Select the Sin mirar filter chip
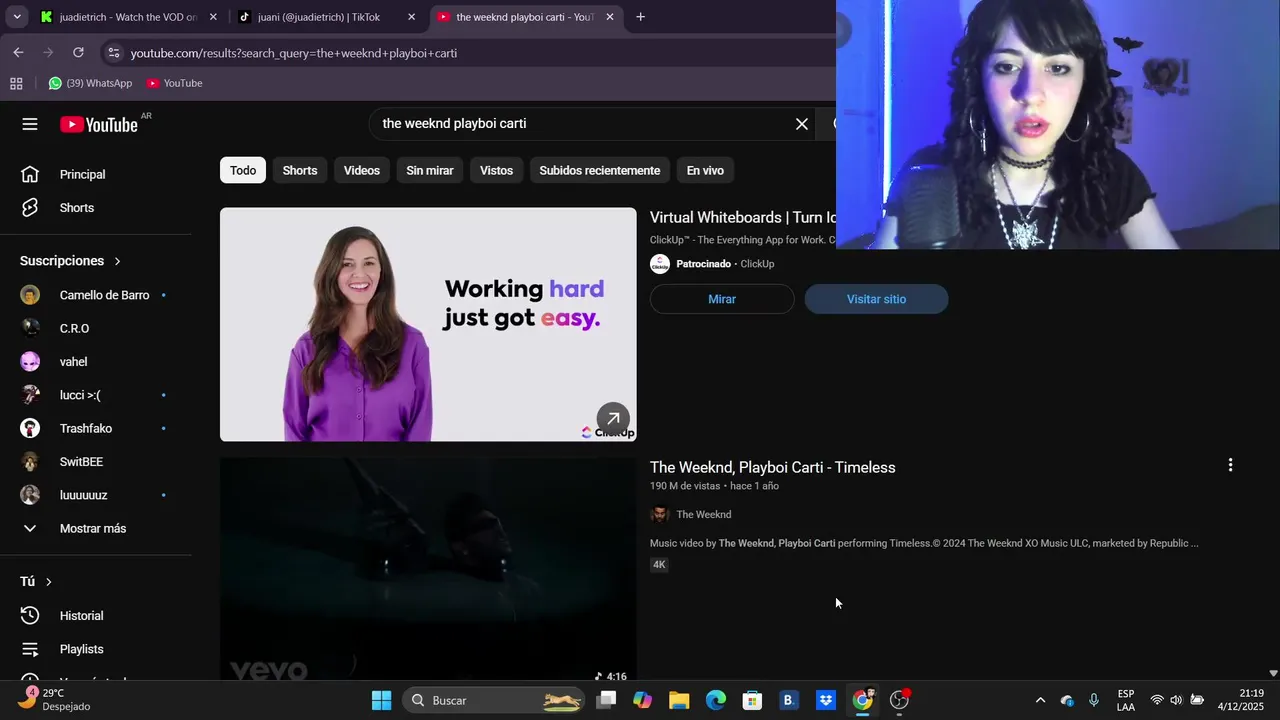Viewport: 1280px width, 720px height. (x=430, y=170)
